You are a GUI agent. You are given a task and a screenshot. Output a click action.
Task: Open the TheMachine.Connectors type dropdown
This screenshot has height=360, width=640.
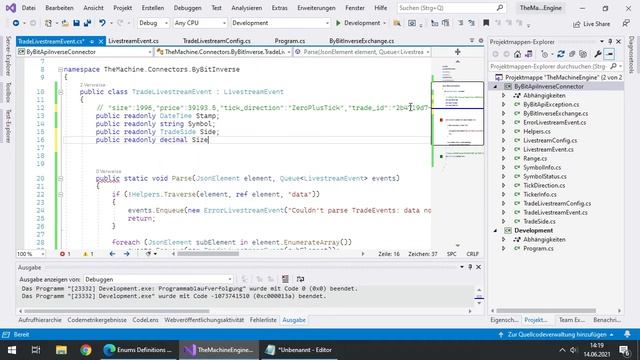pos(223,52)
